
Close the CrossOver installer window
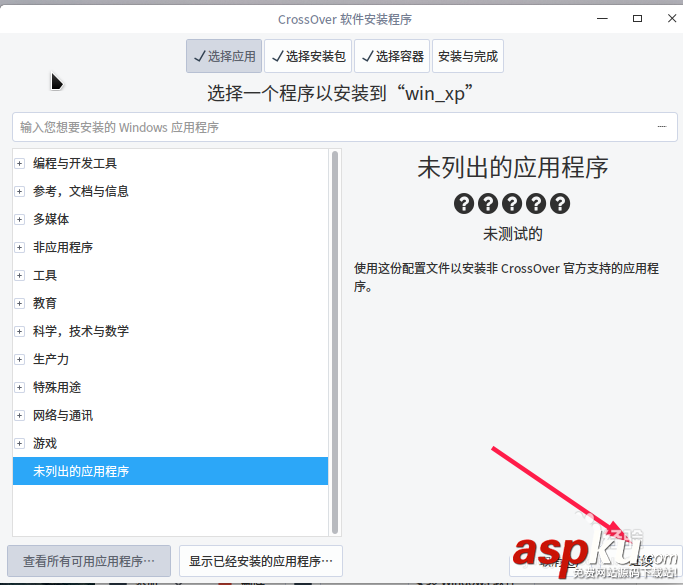pyautogui.click(x=672, y=18)
